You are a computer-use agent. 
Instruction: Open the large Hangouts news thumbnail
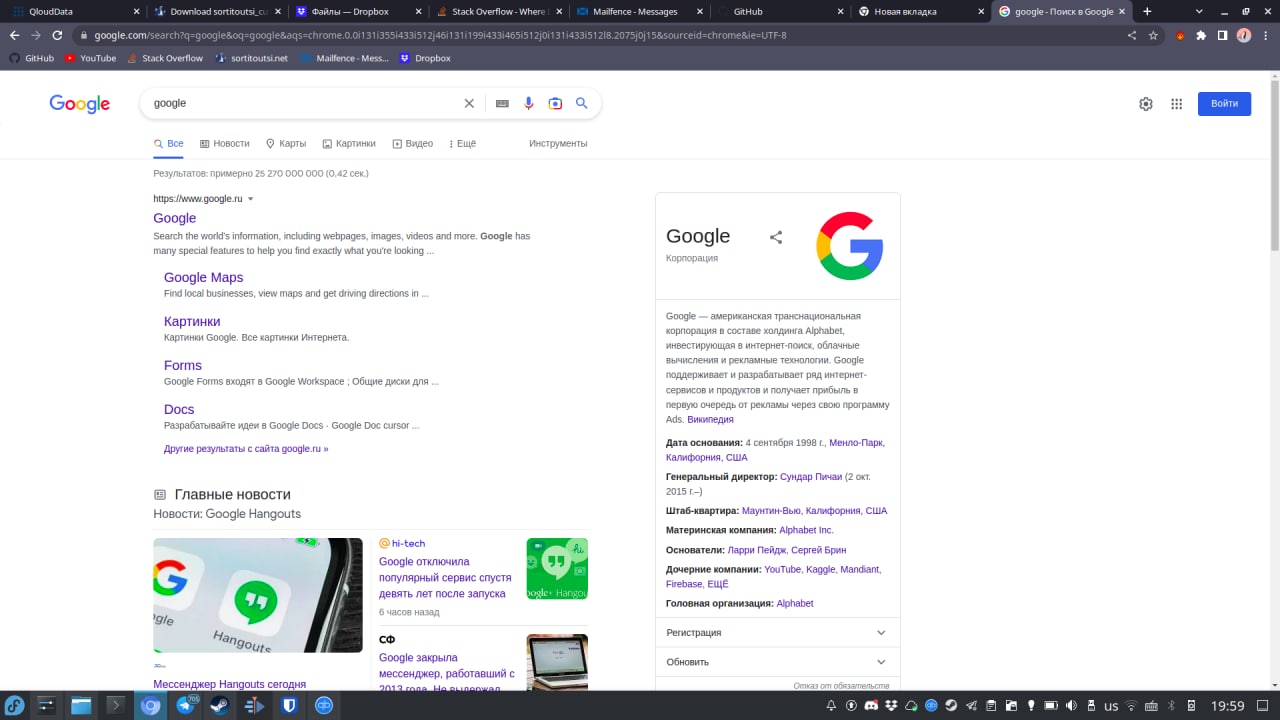[258, 596]
